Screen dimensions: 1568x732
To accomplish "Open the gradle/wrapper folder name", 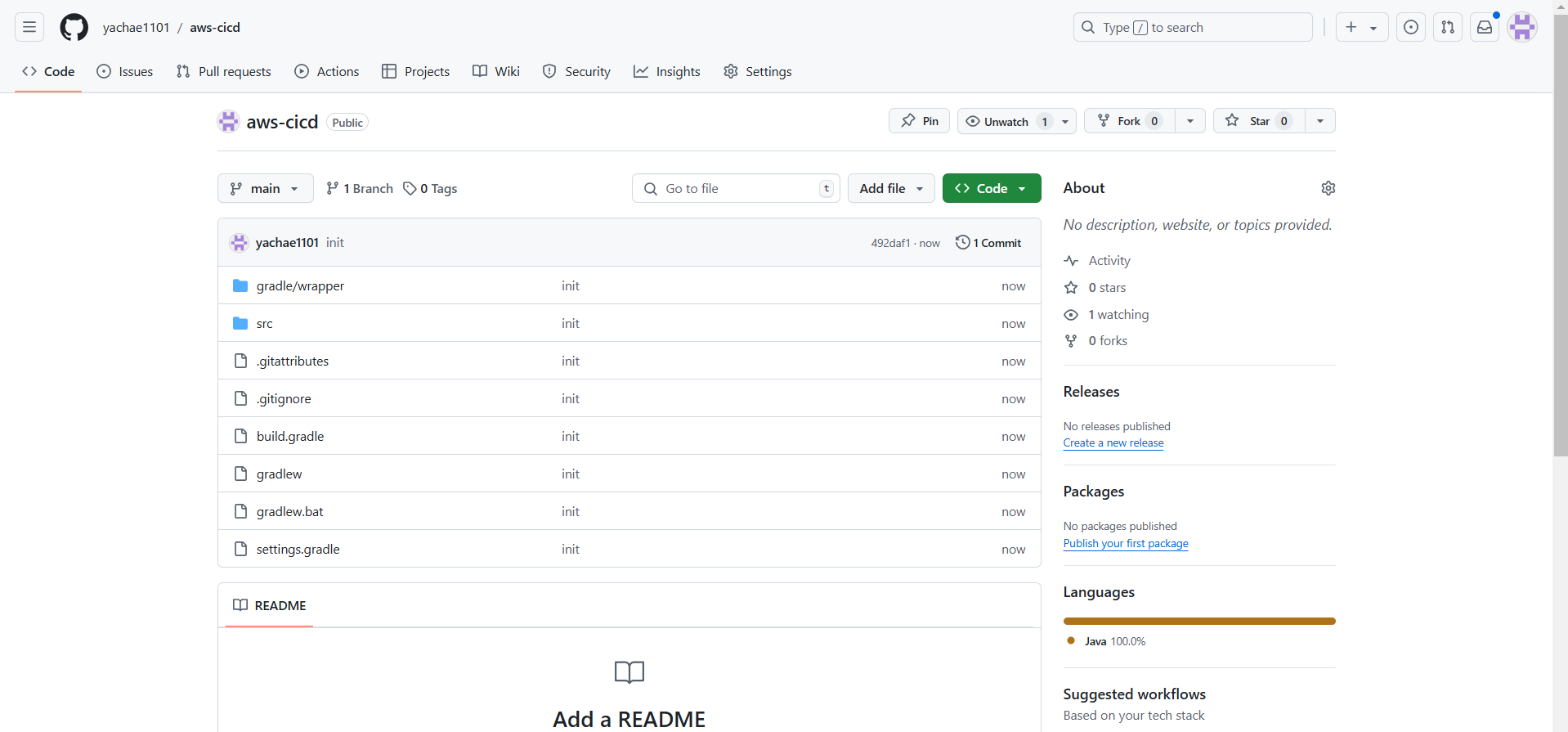I will point(300,285).
